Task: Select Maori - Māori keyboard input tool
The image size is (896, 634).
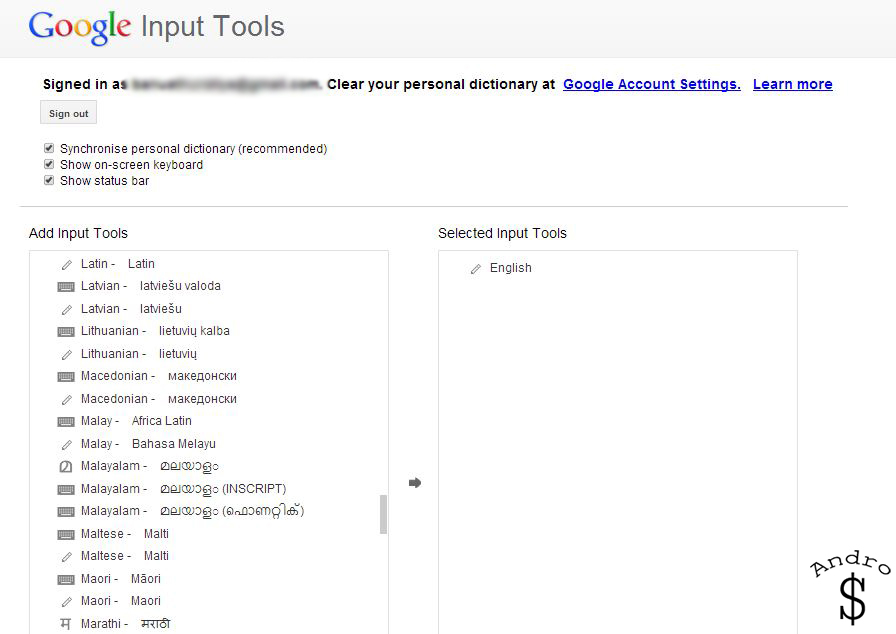Action: [120, 579]
